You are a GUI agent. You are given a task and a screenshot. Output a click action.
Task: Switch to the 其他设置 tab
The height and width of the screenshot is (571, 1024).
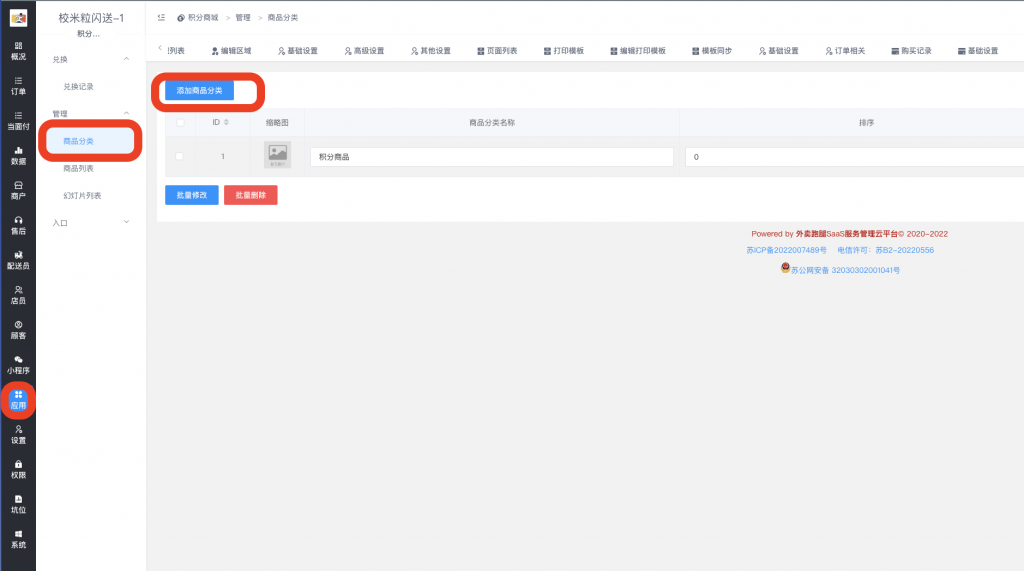(431, 50)
